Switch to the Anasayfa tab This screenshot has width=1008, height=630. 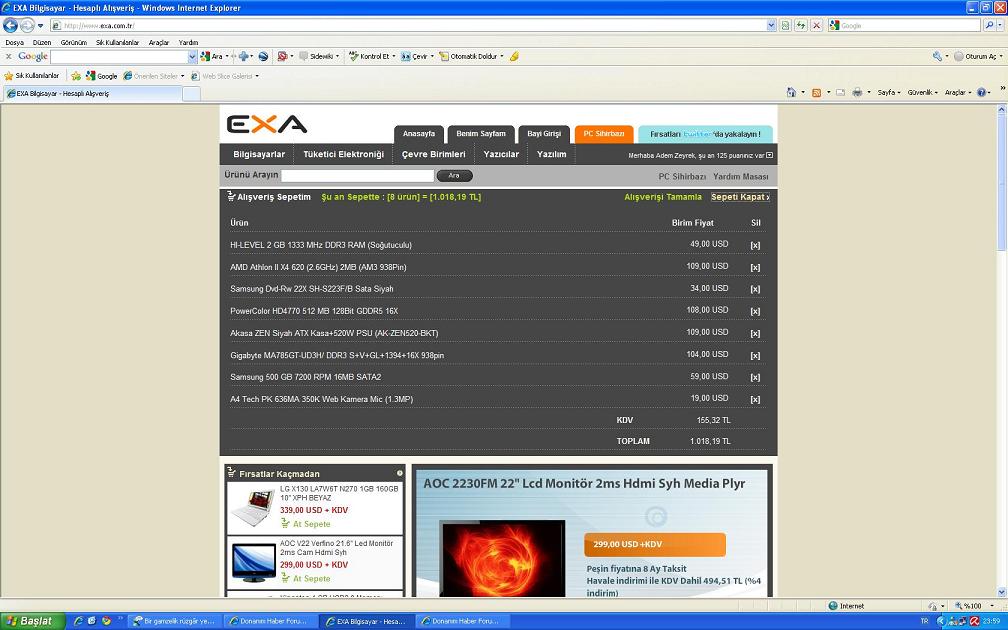tap(419, 134)
